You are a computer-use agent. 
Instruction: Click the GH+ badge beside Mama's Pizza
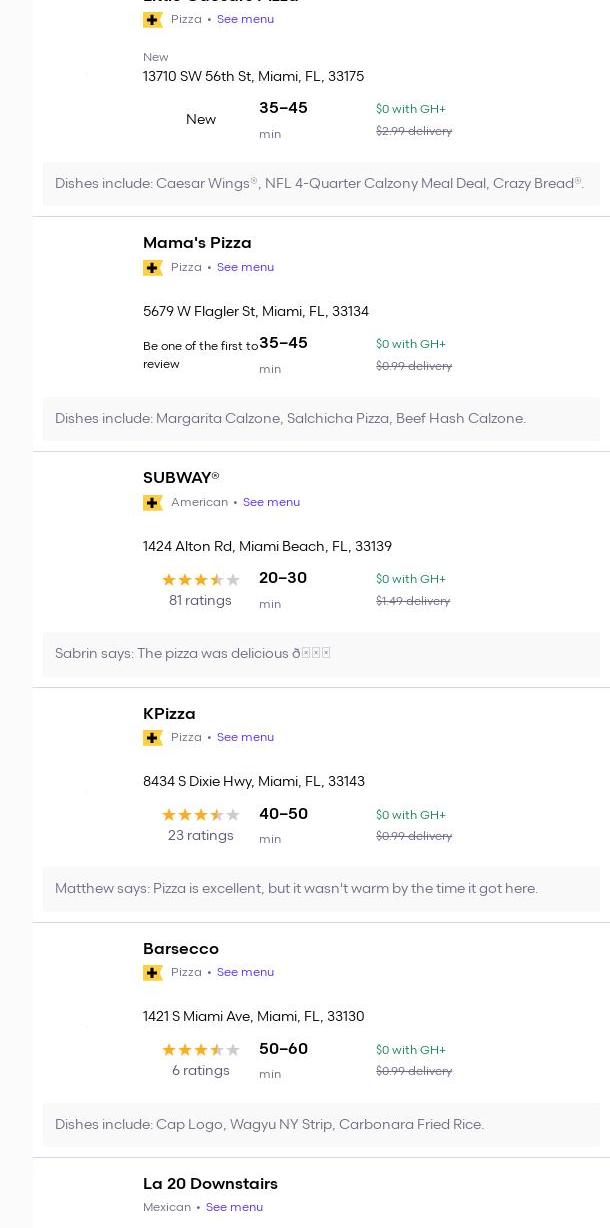click(x=153, y=268)
